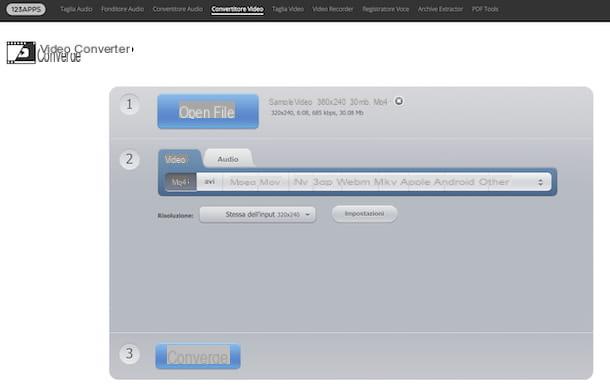Start conversion with the Convert button
This screenshot has height=392, width=610.
[198, 356]
